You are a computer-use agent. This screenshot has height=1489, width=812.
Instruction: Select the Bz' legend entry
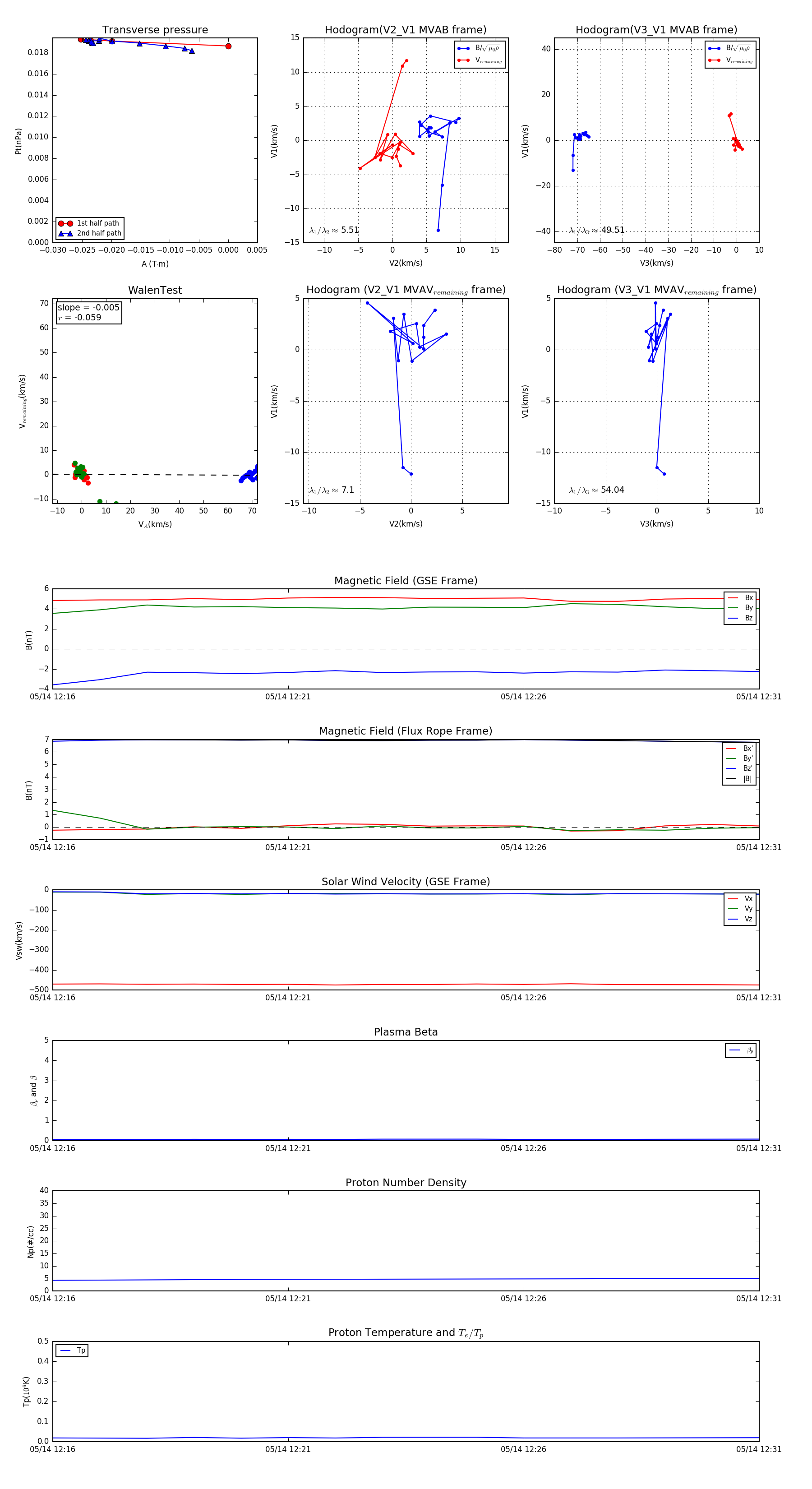[x=740, y=768]
